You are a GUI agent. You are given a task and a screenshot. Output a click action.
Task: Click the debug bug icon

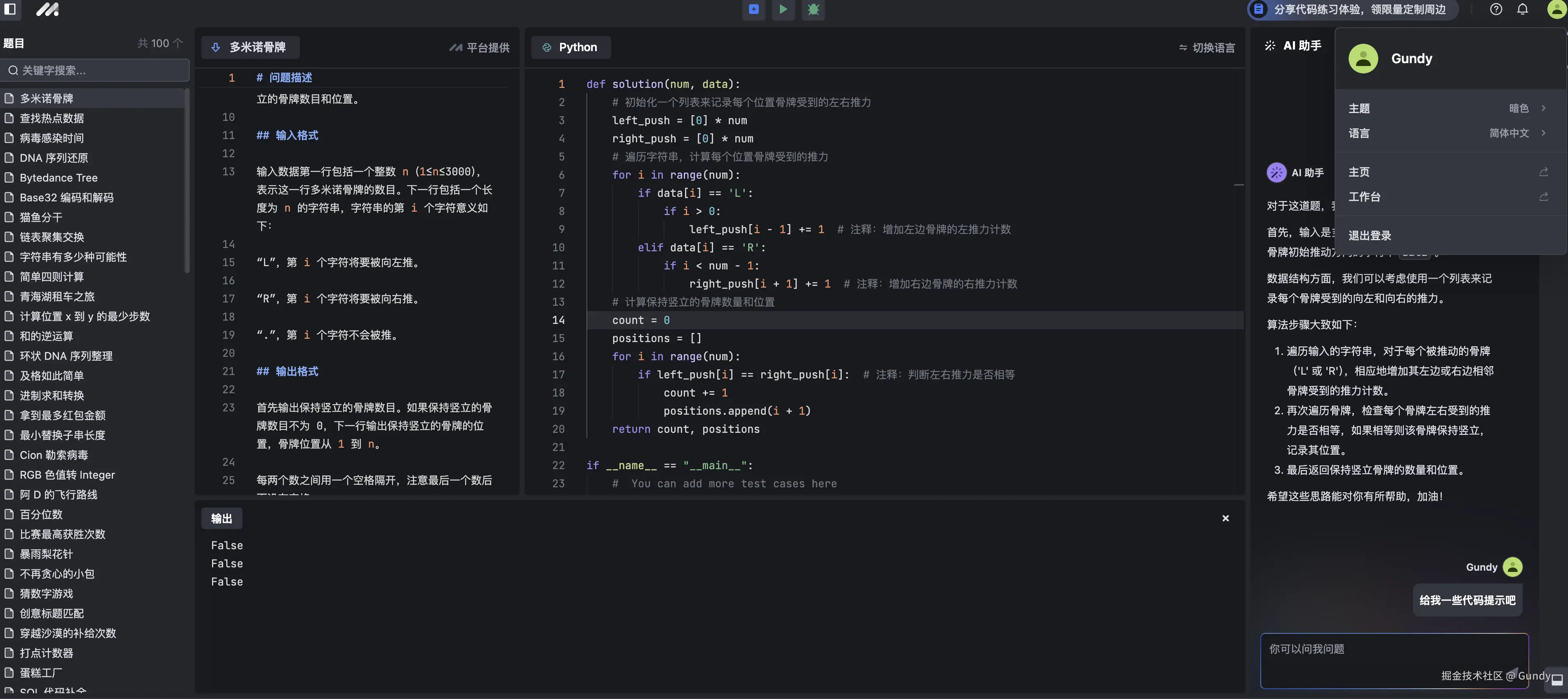coord(813,9)
